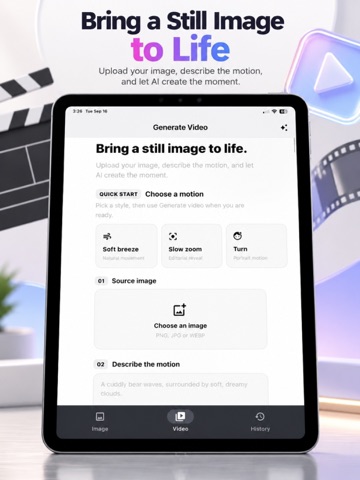Click the wind icon on Soft breeze

click(x=107, y=236)
